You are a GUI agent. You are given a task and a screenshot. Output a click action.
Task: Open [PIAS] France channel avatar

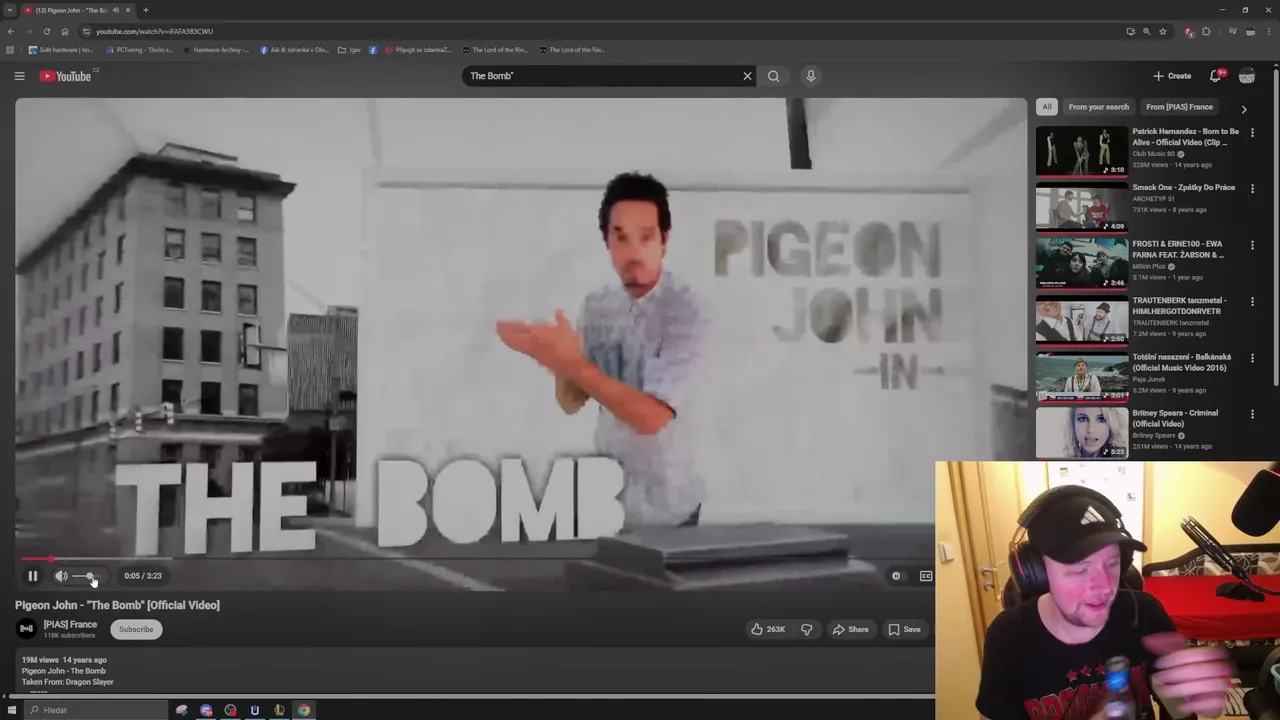tap(27, 629)
